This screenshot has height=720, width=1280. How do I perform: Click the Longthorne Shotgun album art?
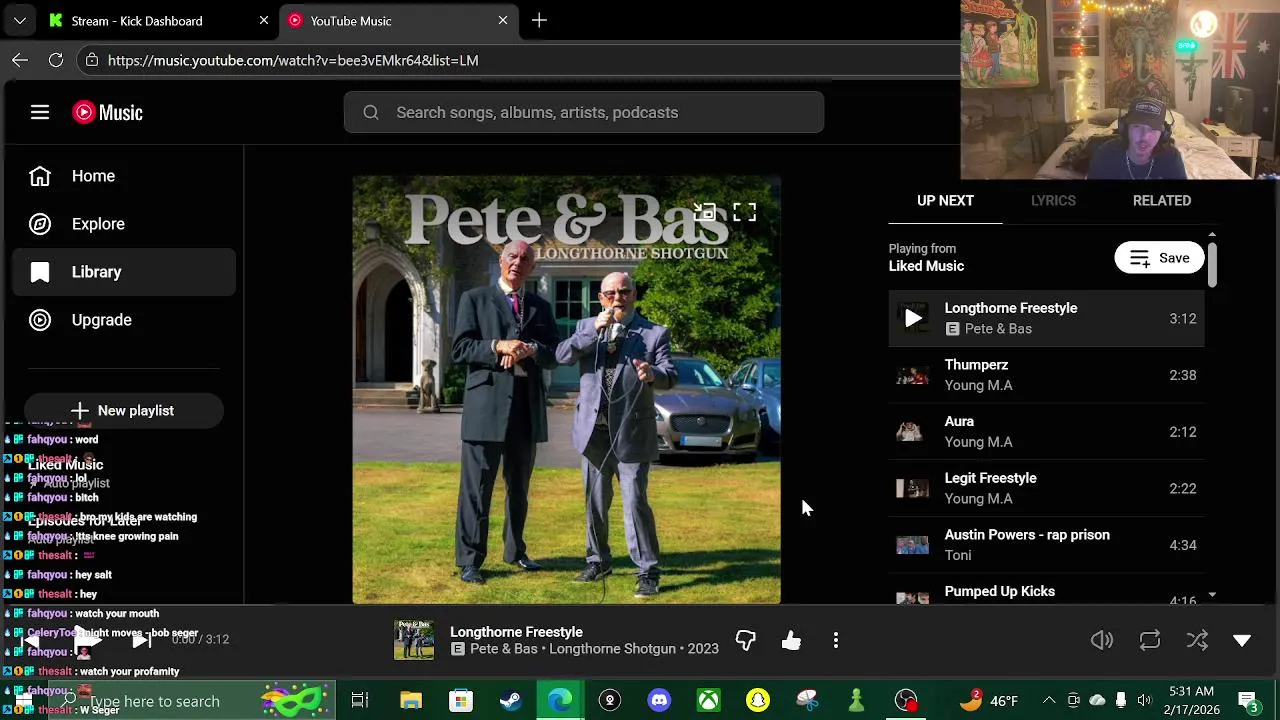point(566,390)
